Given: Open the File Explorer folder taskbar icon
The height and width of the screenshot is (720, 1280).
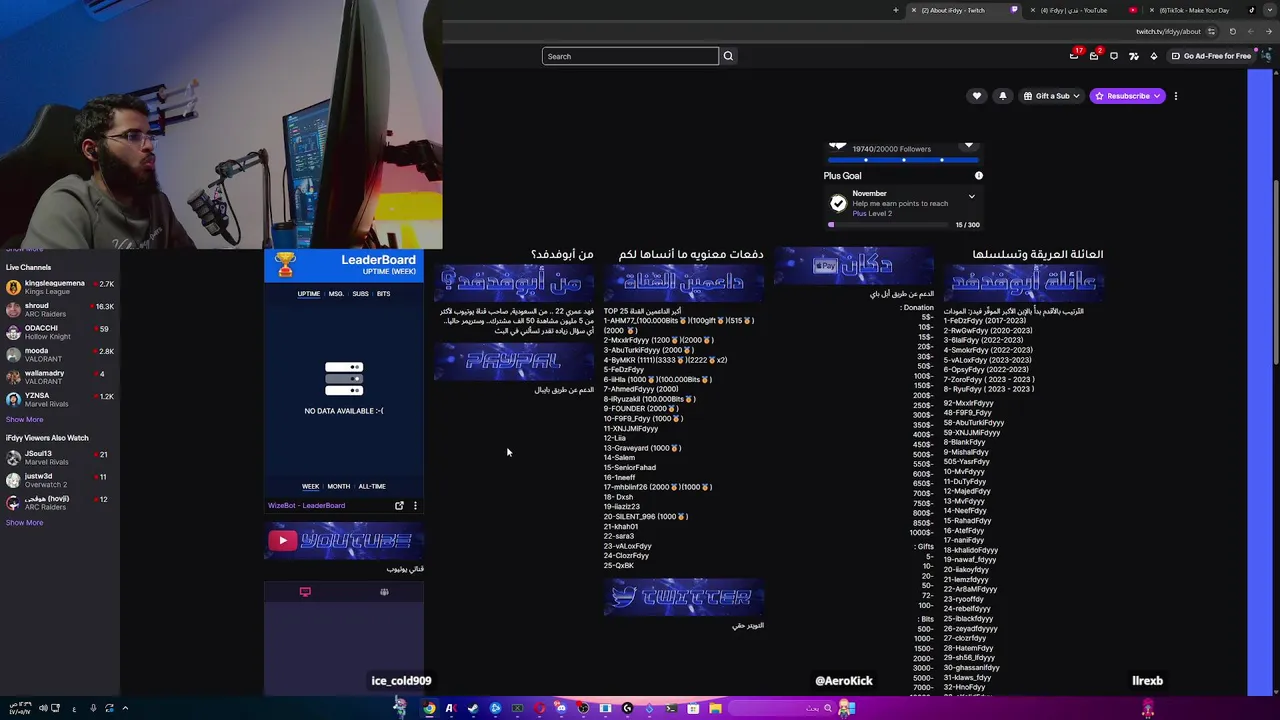Looking at the screenshot, I should (x=715, y=708).
